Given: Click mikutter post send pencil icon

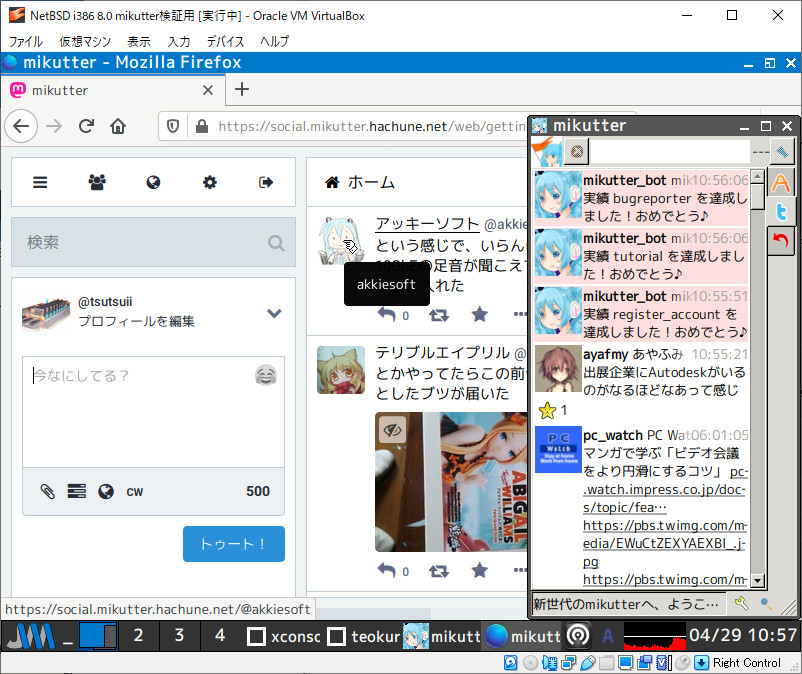Looking at the screenshot, I should point(782,152).
